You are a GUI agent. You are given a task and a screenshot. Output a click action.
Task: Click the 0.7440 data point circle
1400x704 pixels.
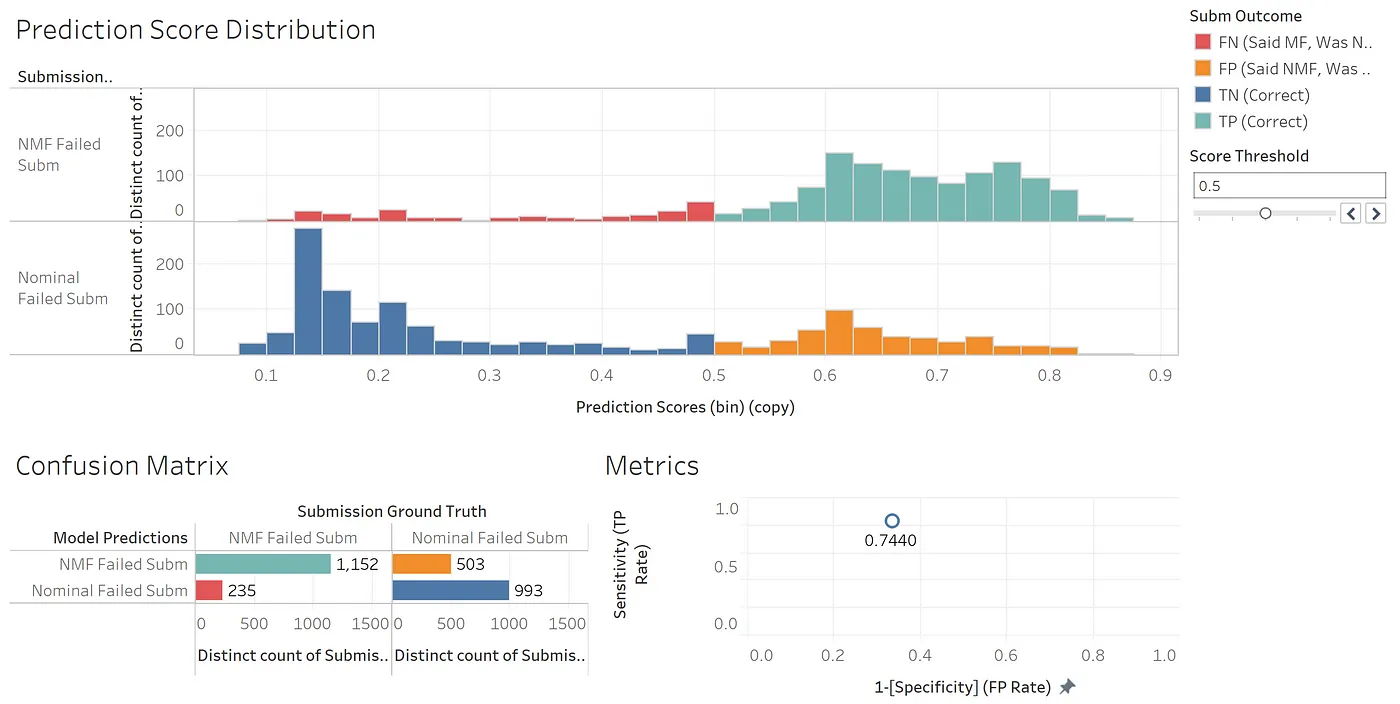click(892, 521)
